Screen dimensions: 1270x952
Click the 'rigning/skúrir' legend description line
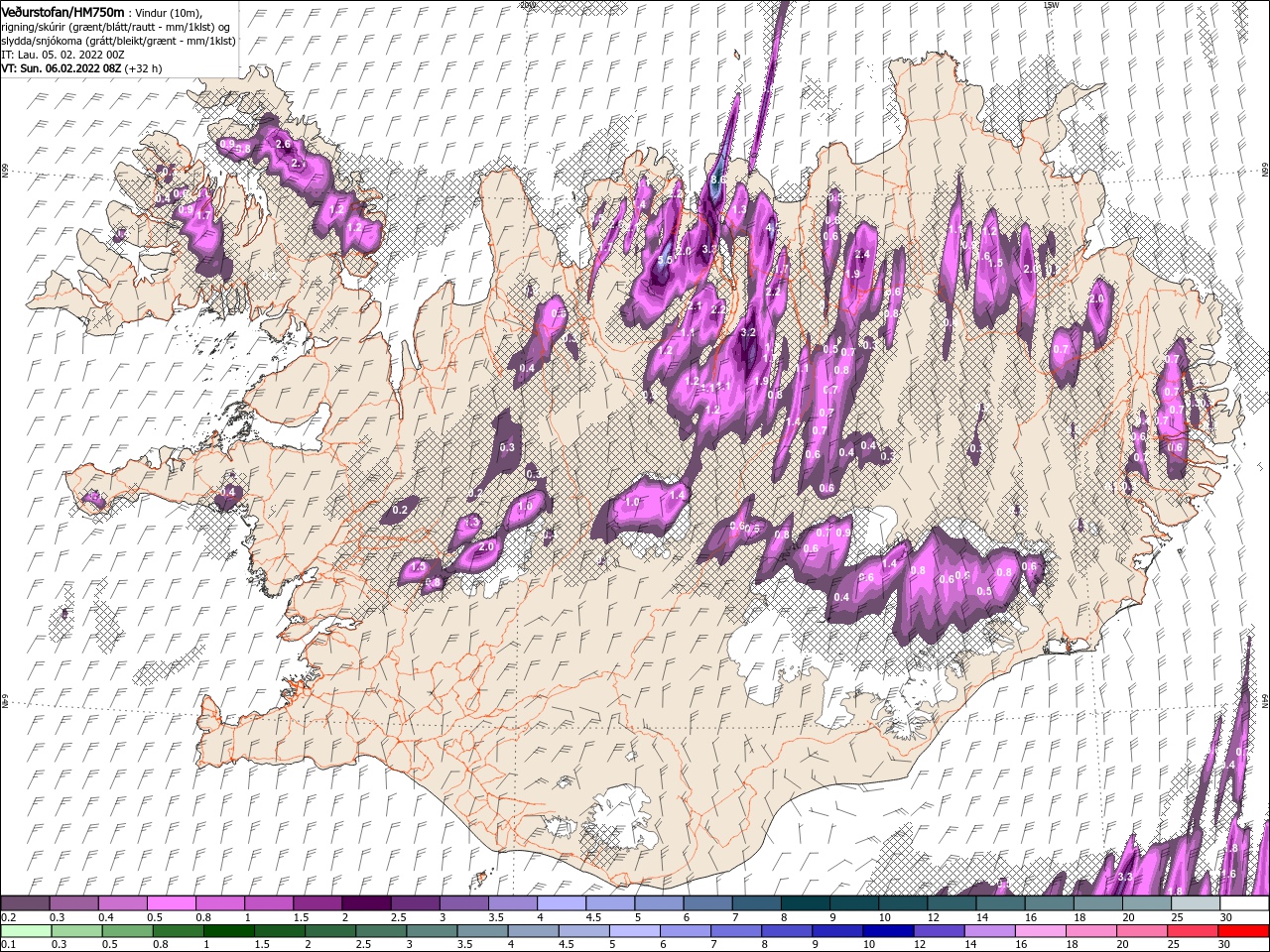pos(116,26)
